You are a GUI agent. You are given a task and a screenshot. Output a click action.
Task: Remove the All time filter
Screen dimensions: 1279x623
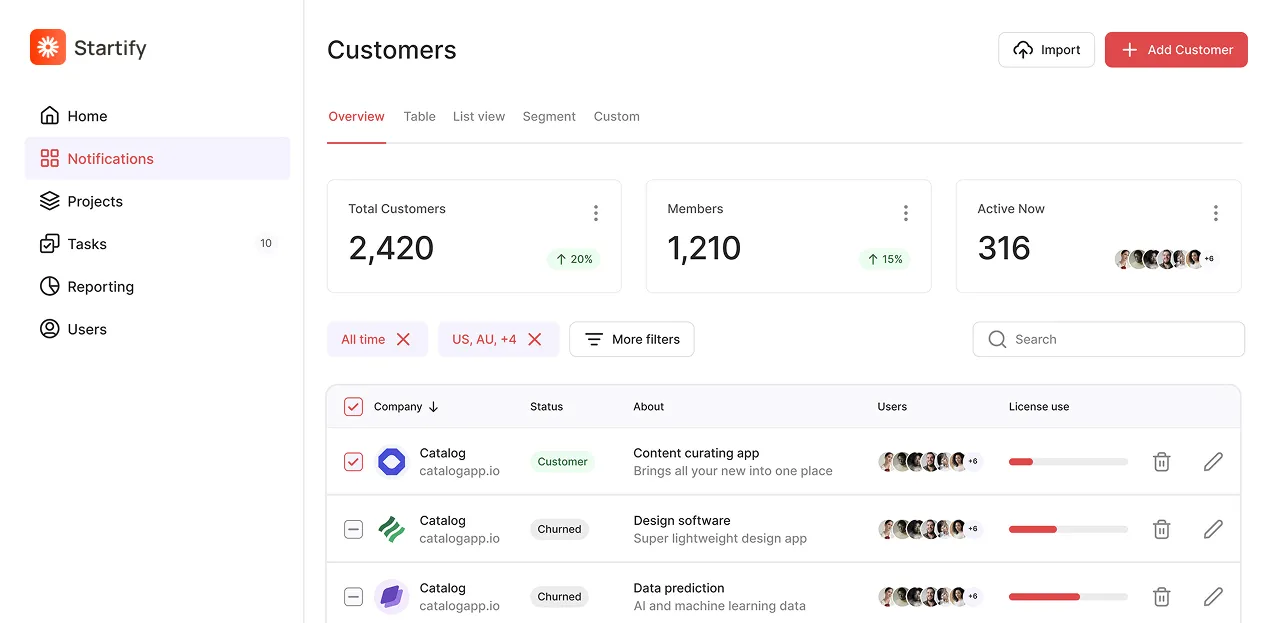403,339
